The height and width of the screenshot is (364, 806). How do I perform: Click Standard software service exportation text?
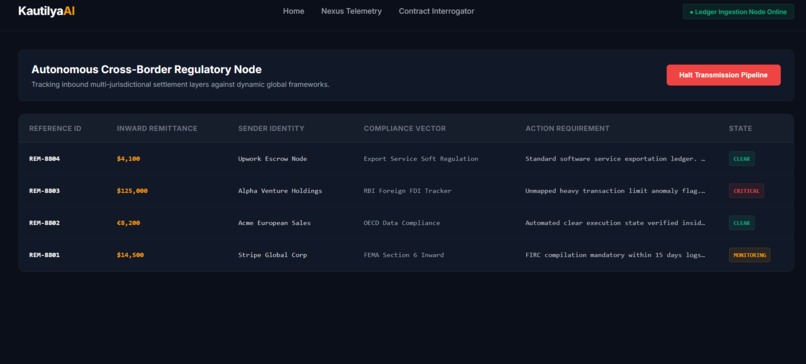click(x=615, y=159)
